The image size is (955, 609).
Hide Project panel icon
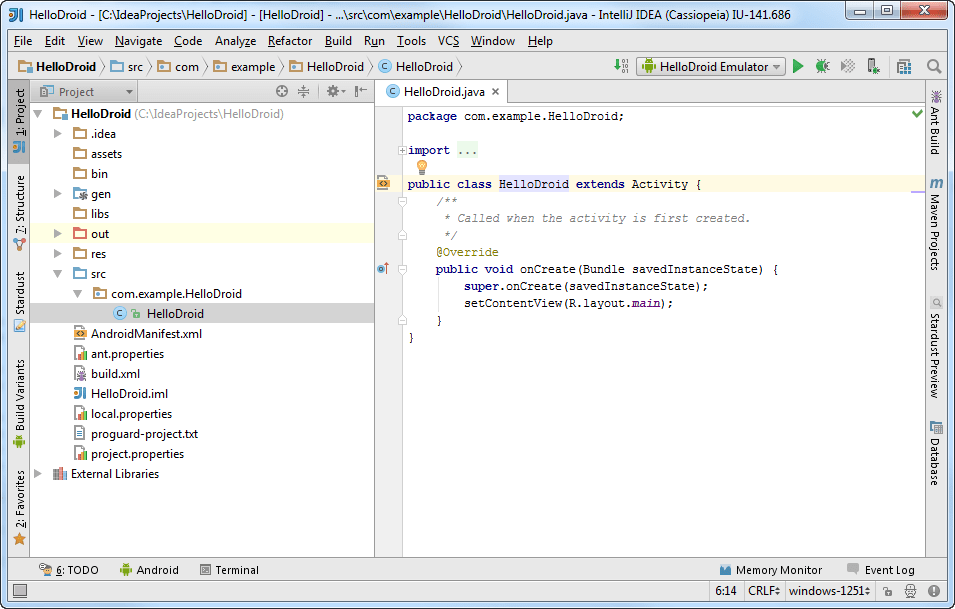(x=361, y=92)
